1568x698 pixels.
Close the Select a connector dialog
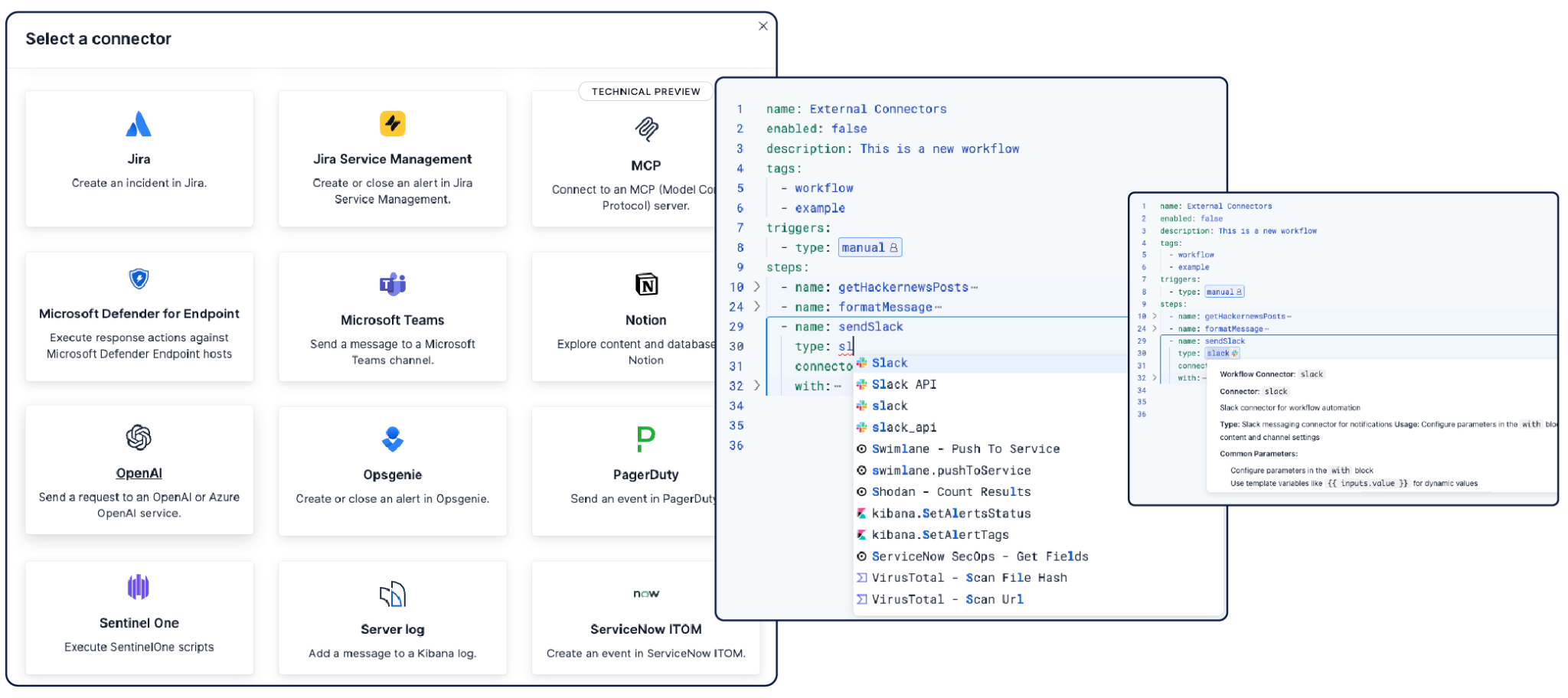coord(763,26)
